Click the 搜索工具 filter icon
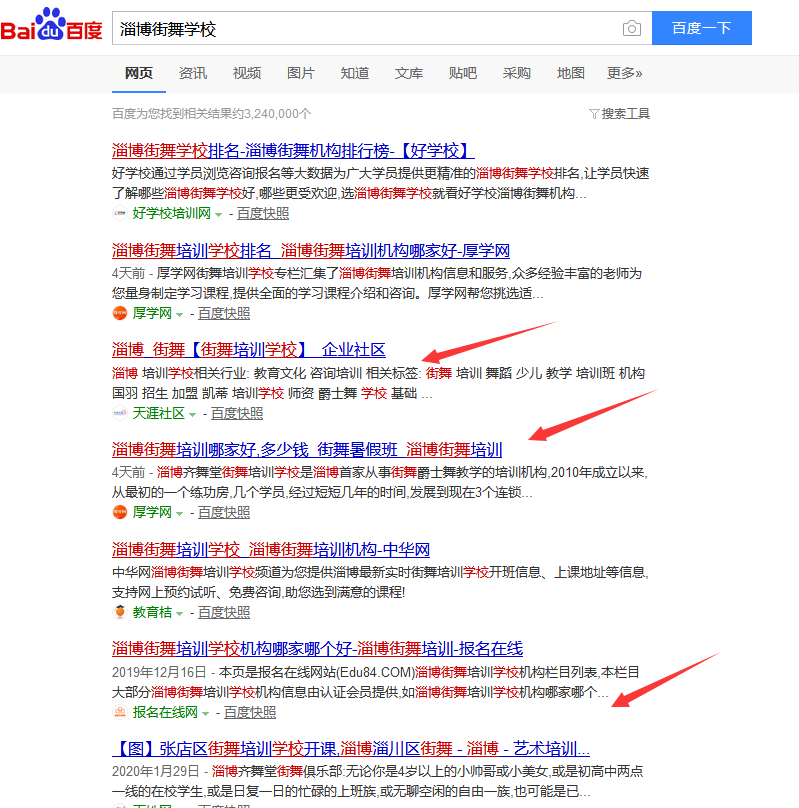Screen dimensions: 799x808 point(594,114)
